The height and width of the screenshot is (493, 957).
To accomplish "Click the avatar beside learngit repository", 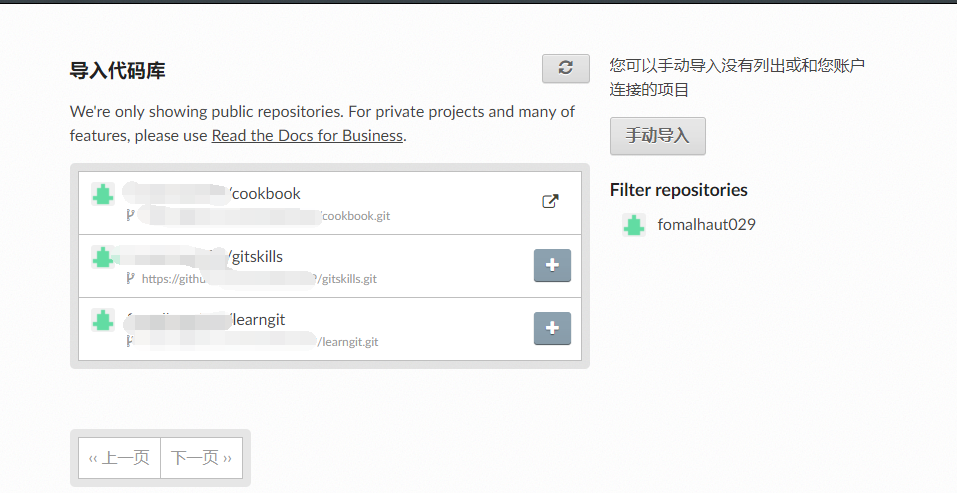I will pyautogui.click(x=103, y=320).
